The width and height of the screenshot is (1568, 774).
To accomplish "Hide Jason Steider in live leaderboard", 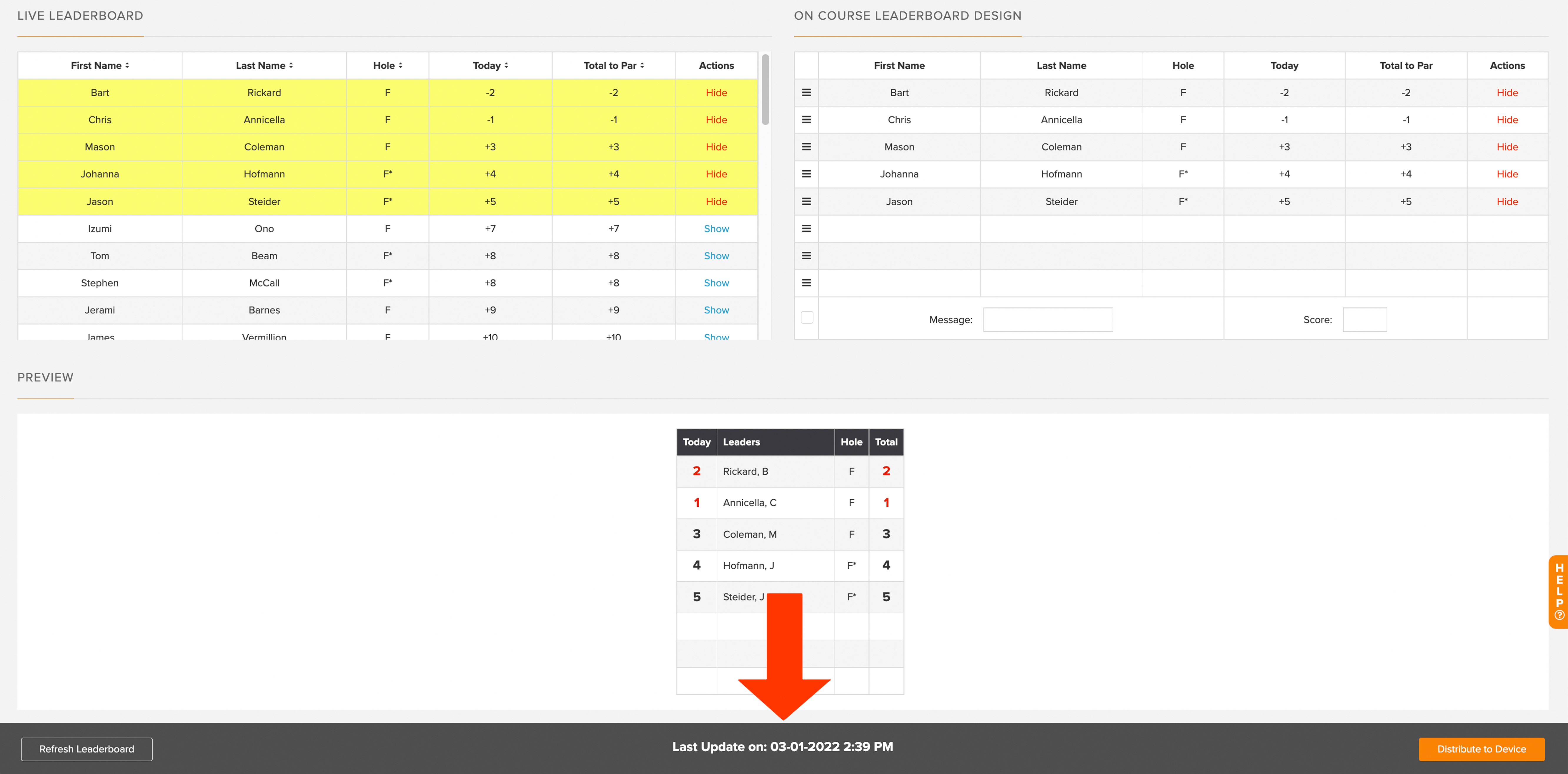I will (716, 201).
